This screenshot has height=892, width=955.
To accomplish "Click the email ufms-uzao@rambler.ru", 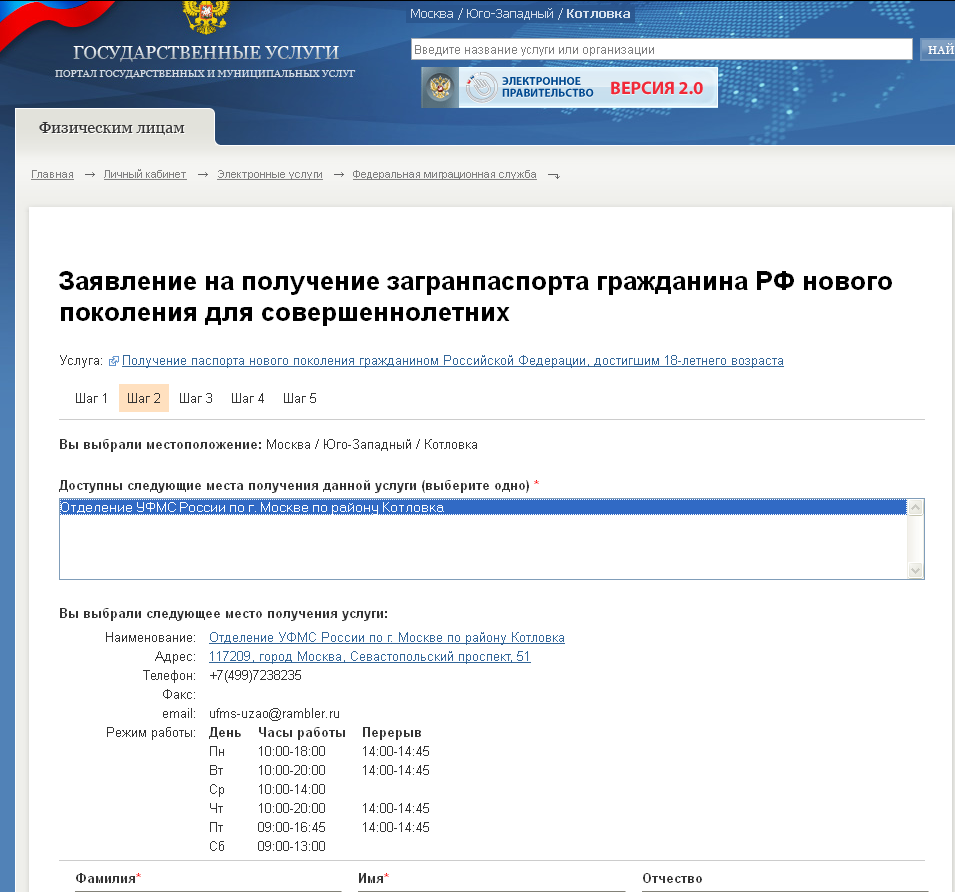I will tap(274, 713).
